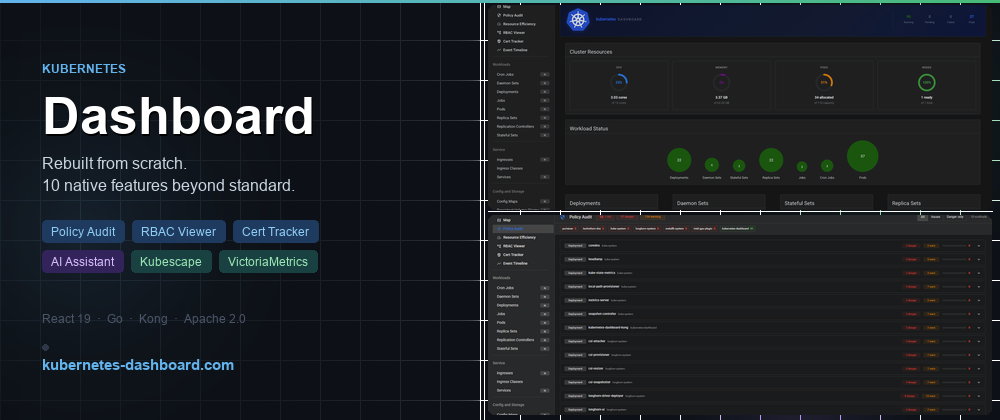Expand the local-path-provisioner row chevron
The height and width of the screenshot is (420, 1000).
(978, 287)
